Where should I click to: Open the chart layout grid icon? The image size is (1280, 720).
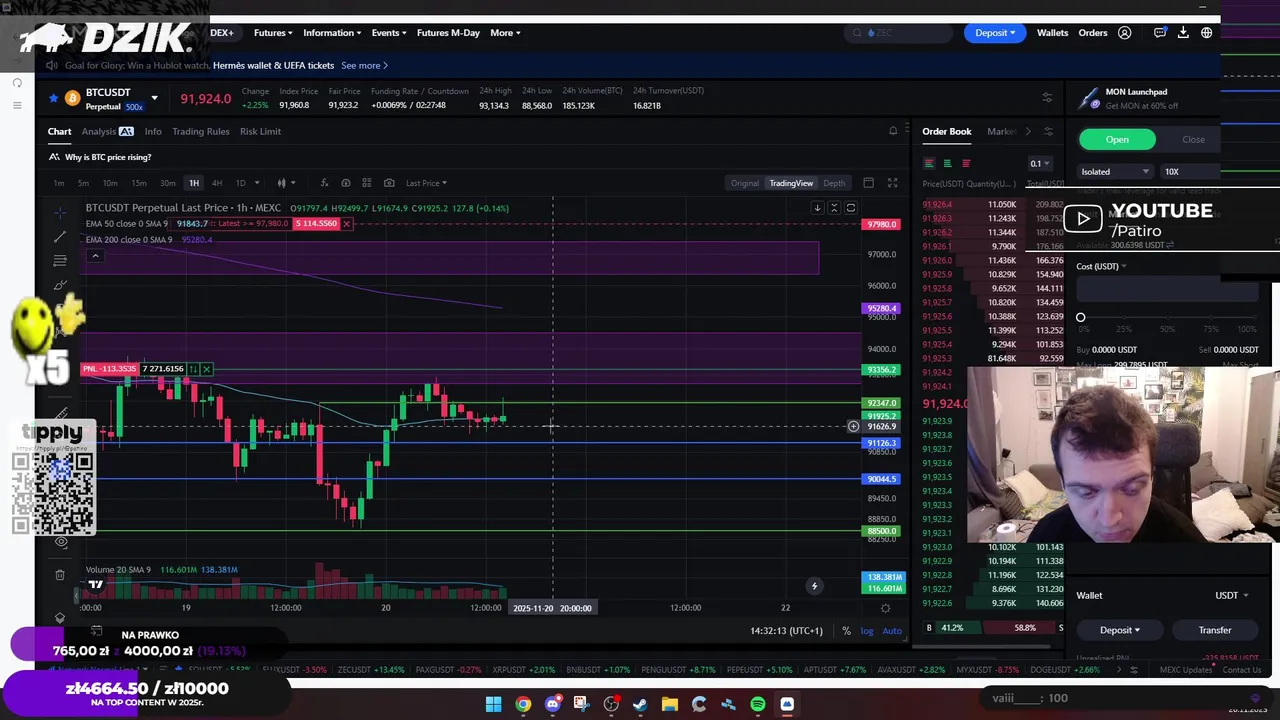click(367, 183)
